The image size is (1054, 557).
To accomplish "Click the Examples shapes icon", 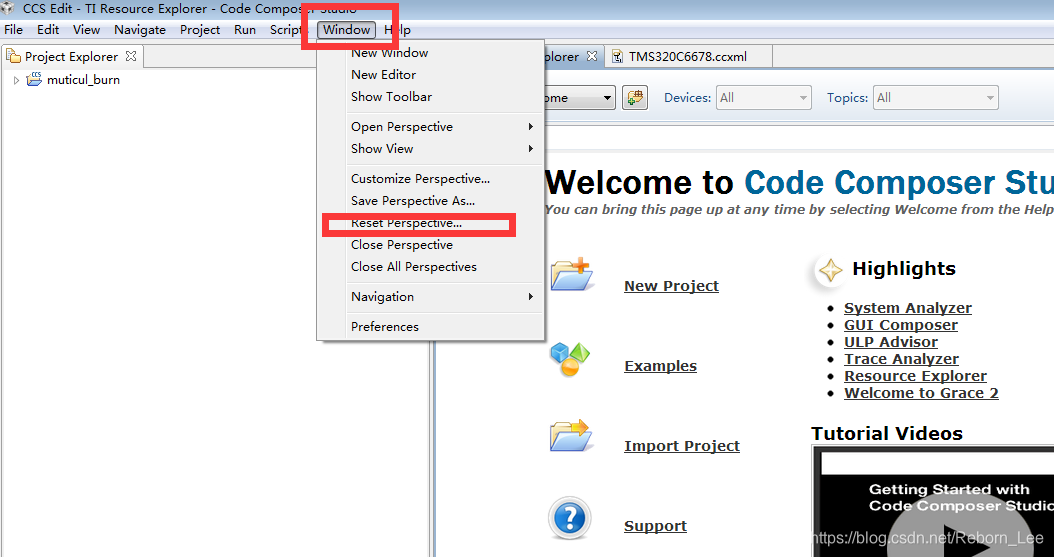I will click(x=569, y=359).
